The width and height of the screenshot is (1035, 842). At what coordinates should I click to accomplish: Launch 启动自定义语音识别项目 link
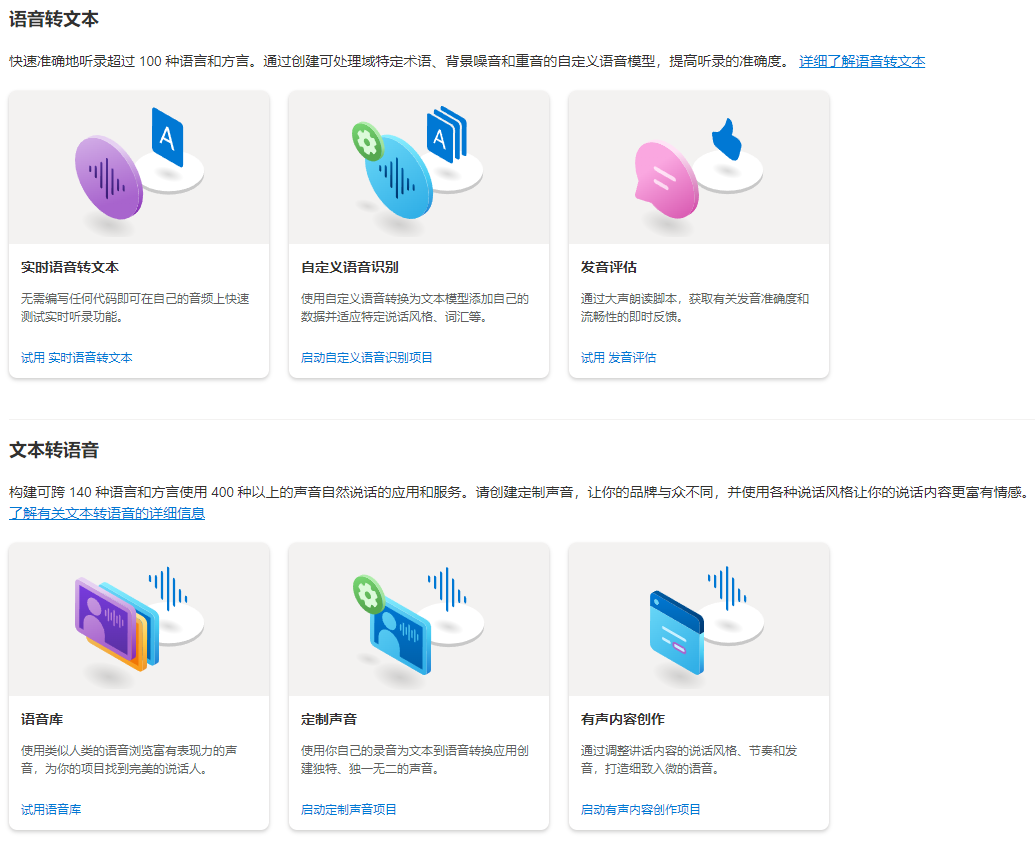point(367,357)
